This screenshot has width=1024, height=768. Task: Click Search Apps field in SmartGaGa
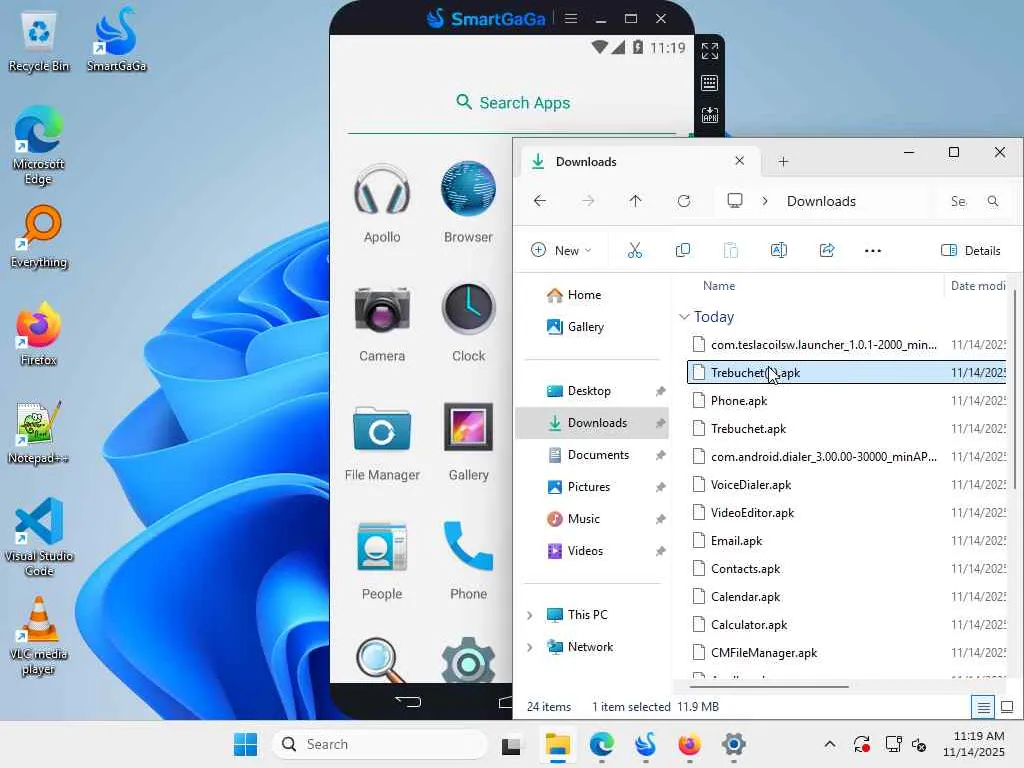(x=513, y=103)
